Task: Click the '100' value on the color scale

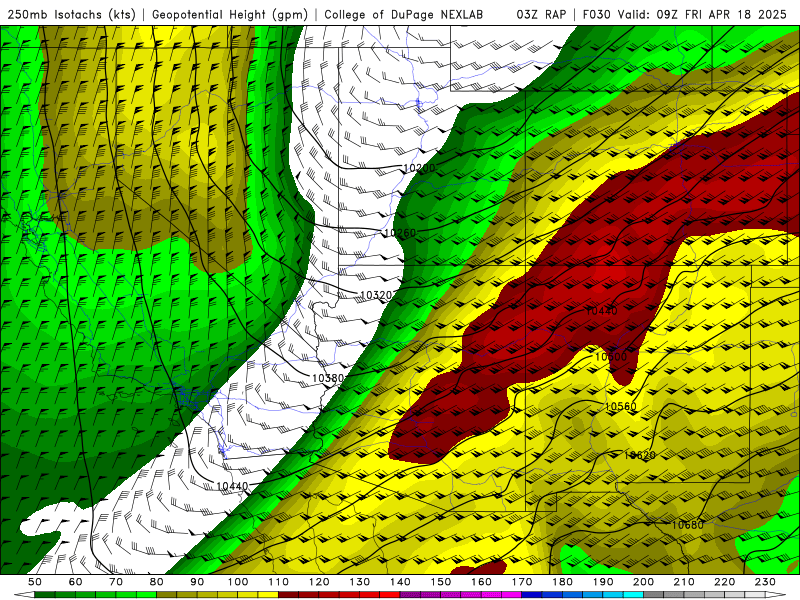Action: [238, 582]
